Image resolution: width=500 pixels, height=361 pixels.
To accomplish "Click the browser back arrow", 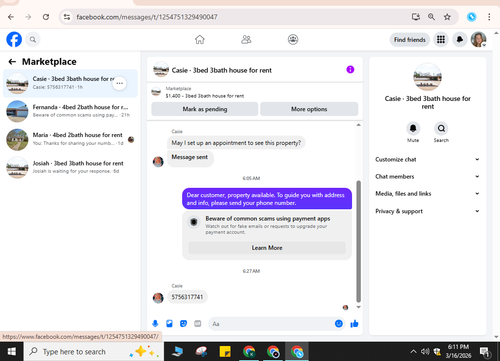I will [x=11, y=17].
